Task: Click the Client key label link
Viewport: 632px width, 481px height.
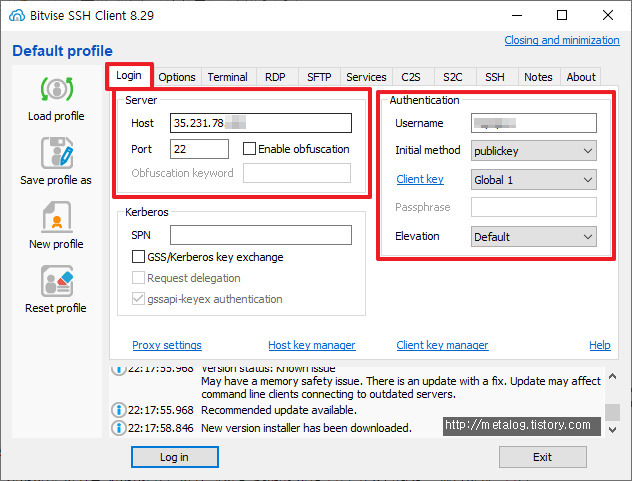Action: 420,179
